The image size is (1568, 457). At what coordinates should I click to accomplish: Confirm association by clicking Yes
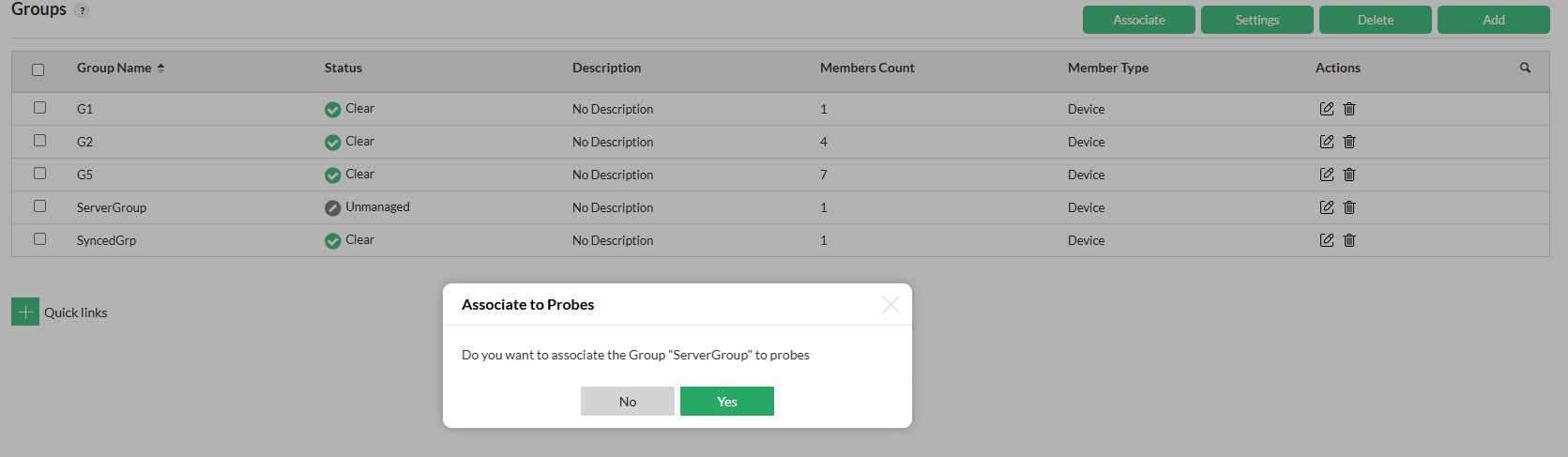[x=726, y=401]
